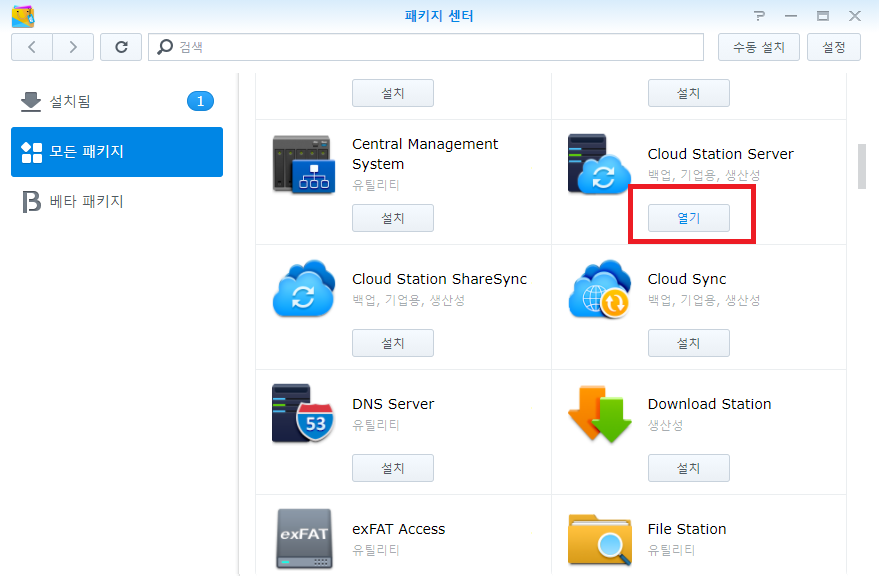Select 베타 패키지 in the sidebar

coord(117,201)
